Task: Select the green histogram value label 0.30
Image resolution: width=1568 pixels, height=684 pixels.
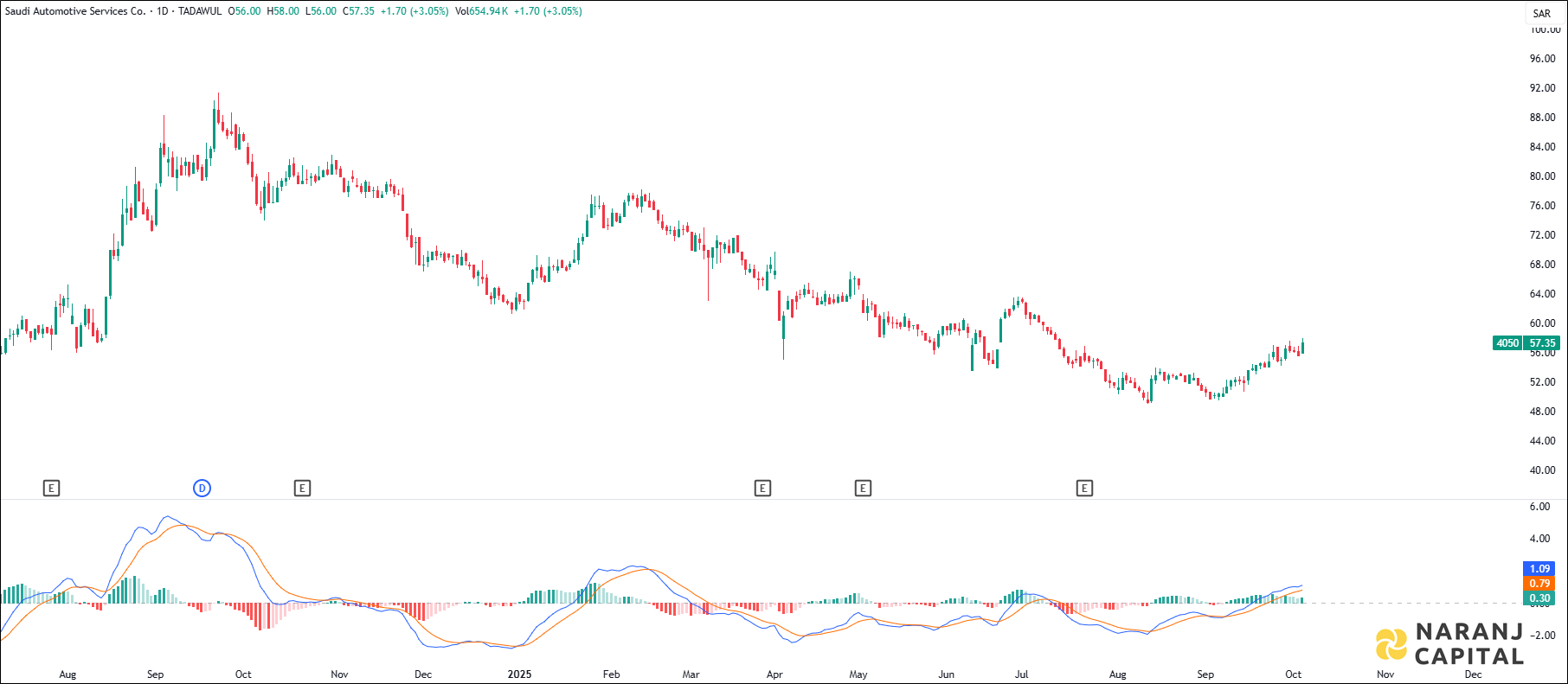Action: coord(1539,598)
